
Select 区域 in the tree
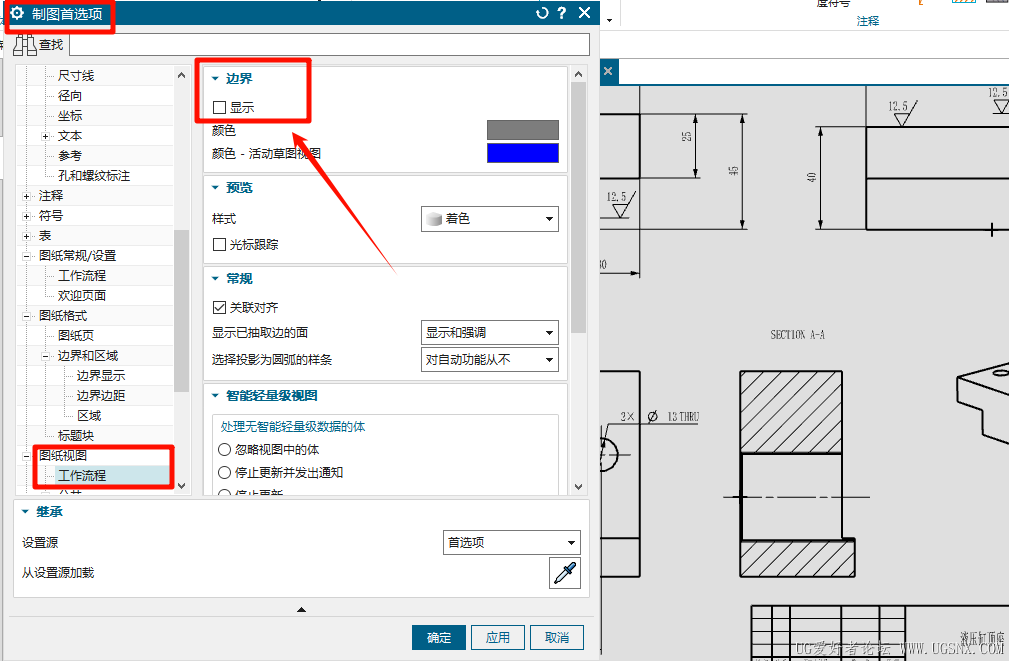89,415
